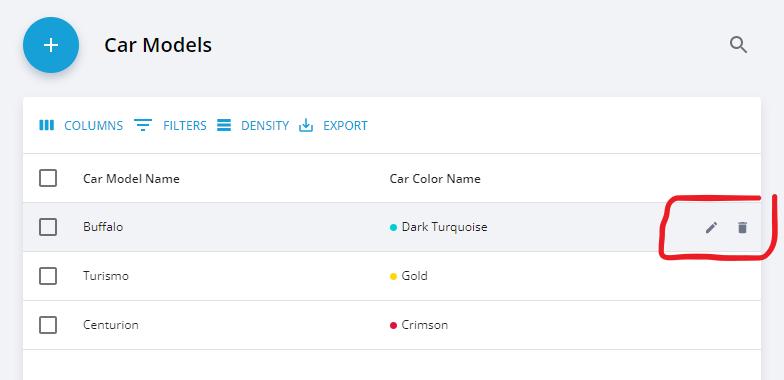Select the Centurion row checkbox
Viewport: 784px width, 380px height.
pos(48,325)
